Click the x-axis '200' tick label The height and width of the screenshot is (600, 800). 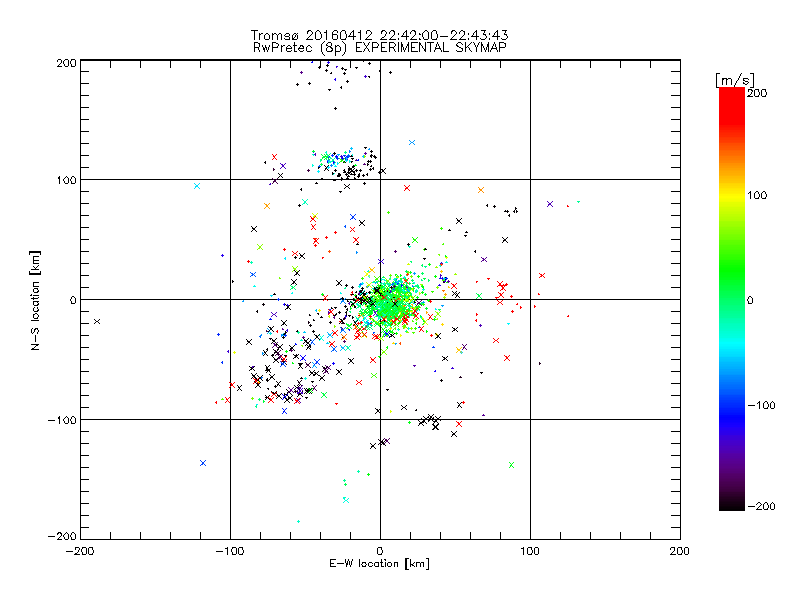click(680, 551)
